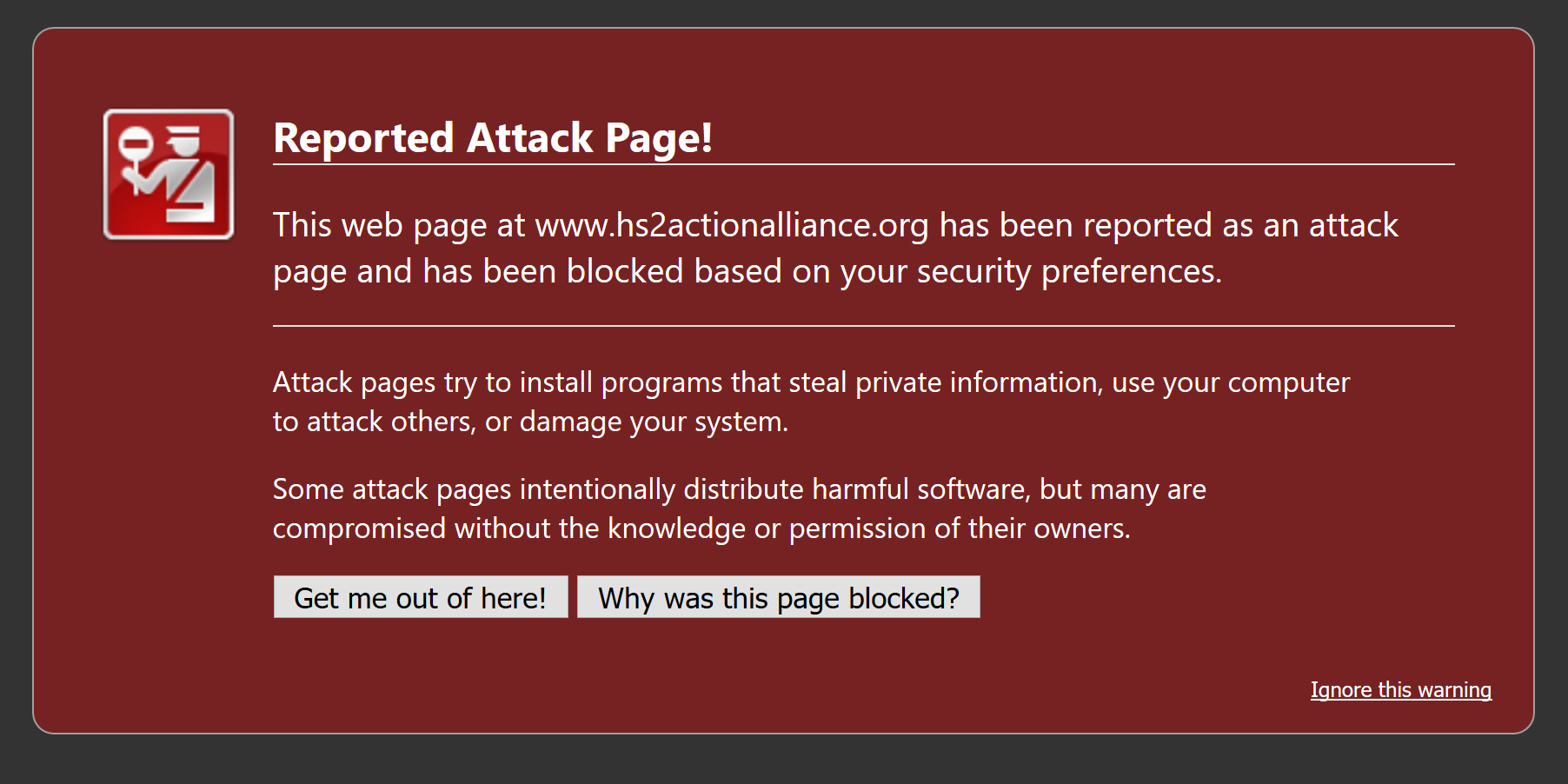1568x784 pixels.
Task: Click the phrase "to attack others"
Action: pos(374,422)
